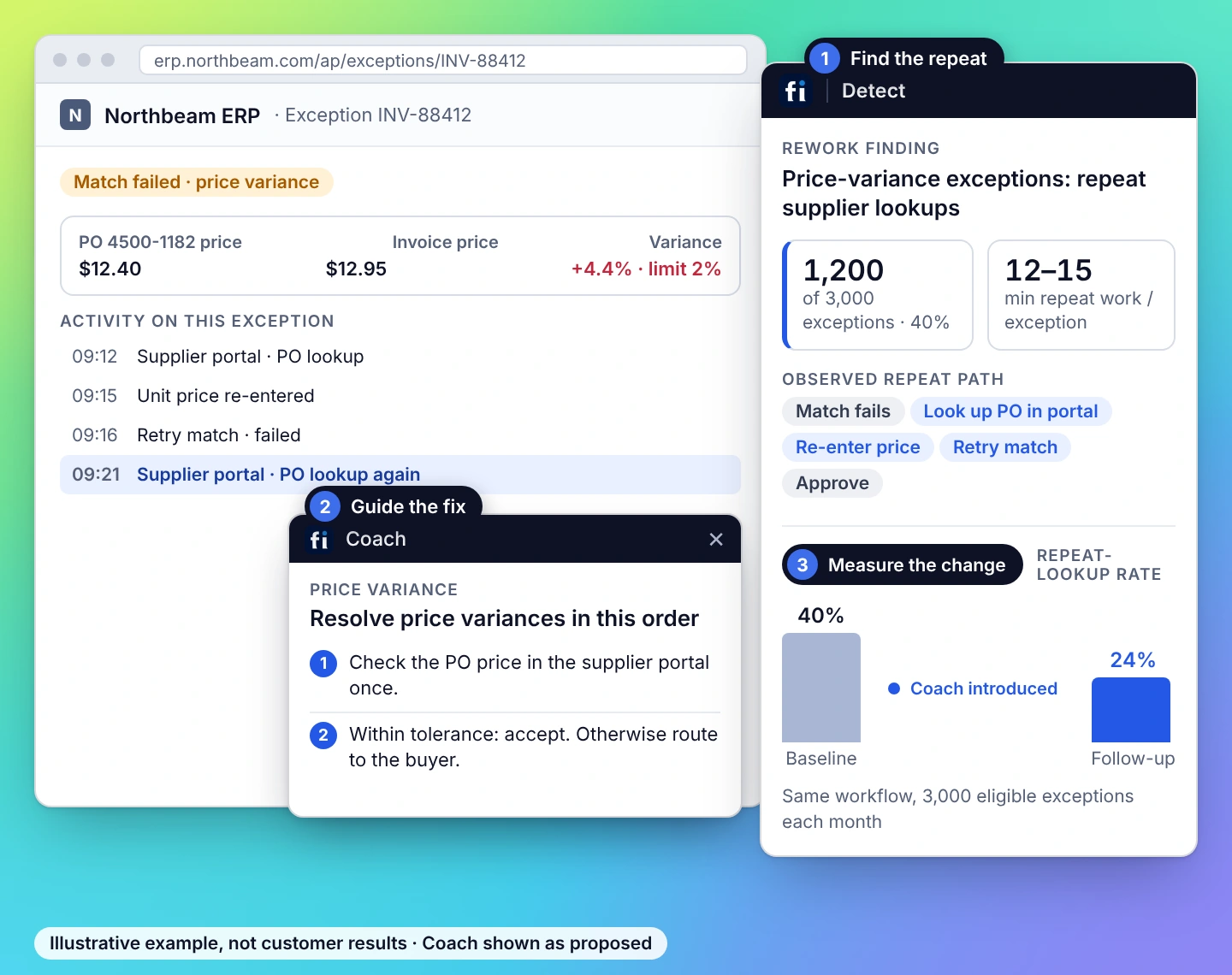Click the 'Exception INV-88412' breadcrumb text
This screenshot has height=975, width=1232.
point(378,115)
